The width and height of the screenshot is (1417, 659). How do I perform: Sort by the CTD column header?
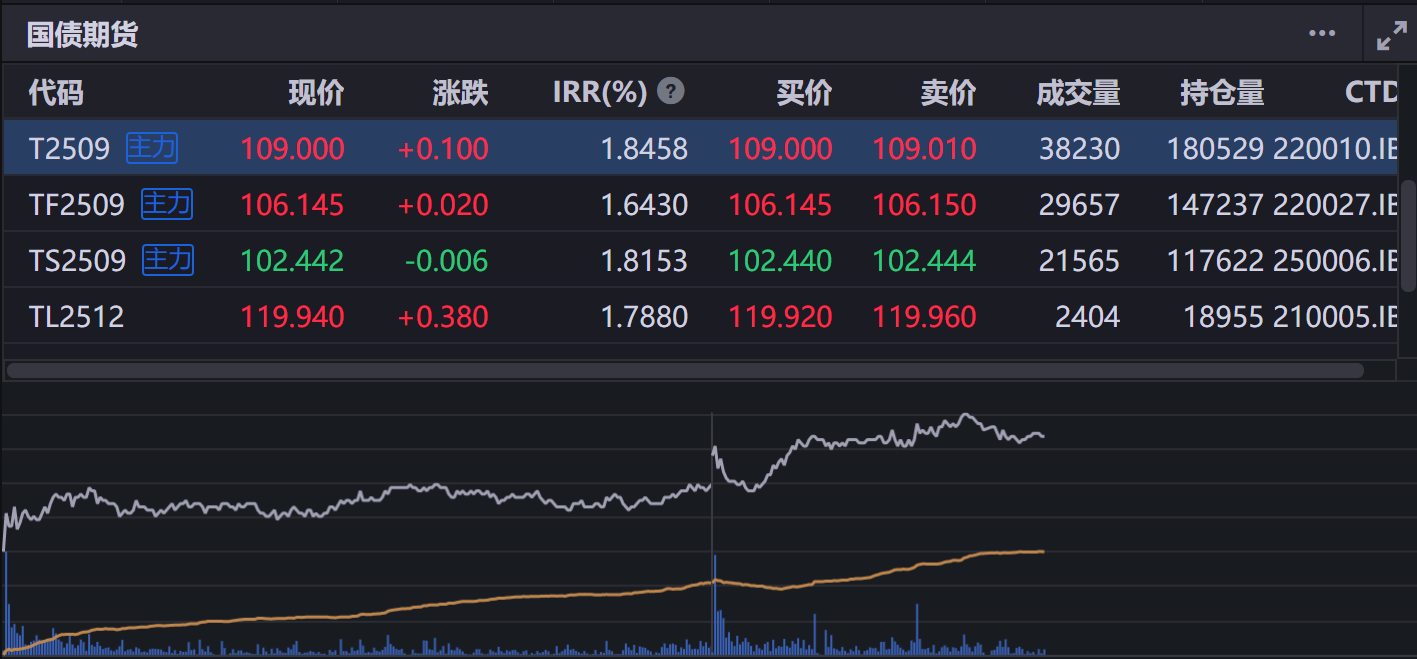1371,93
